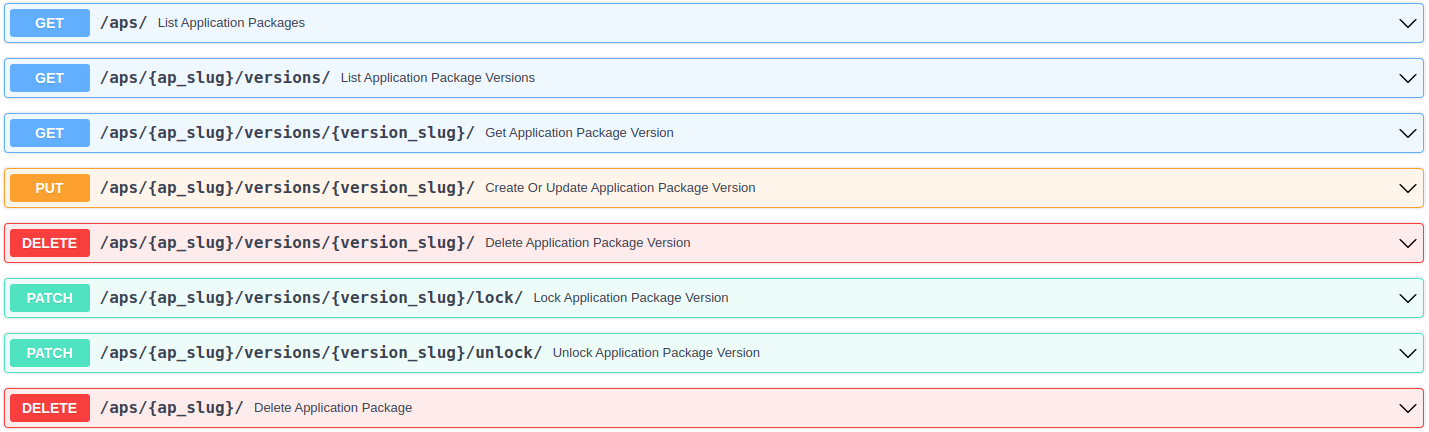Click the 'Delete Application Package Version' description
Image resolution: width=1429 pixels, height=432 pixels.
click(x=588, y=243)
